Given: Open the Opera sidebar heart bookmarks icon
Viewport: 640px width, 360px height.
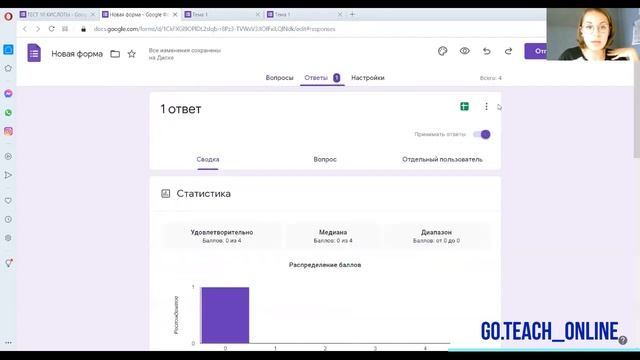Looking at the screenshot, I should [8, 200].
